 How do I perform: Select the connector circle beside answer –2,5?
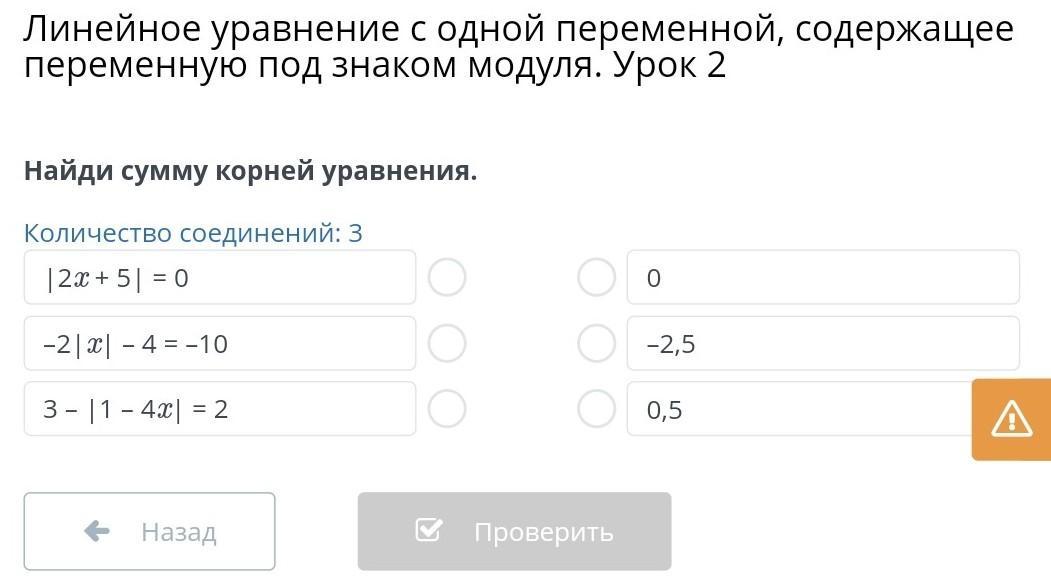coord(596,343)
